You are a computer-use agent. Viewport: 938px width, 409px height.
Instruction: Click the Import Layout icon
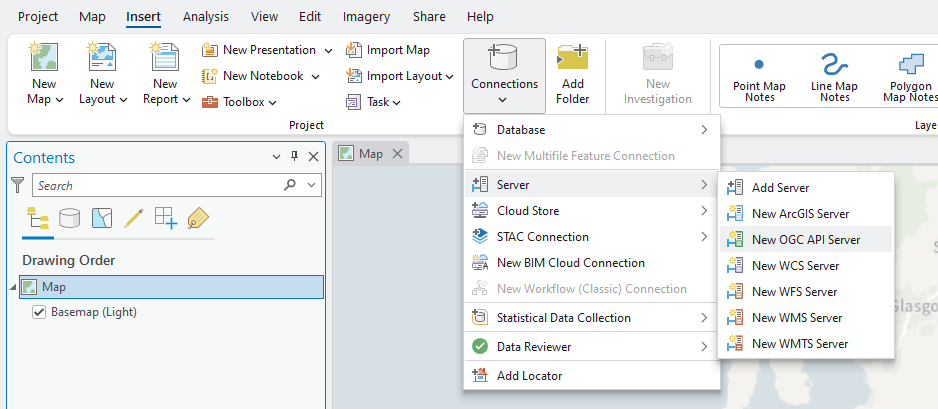354,76
